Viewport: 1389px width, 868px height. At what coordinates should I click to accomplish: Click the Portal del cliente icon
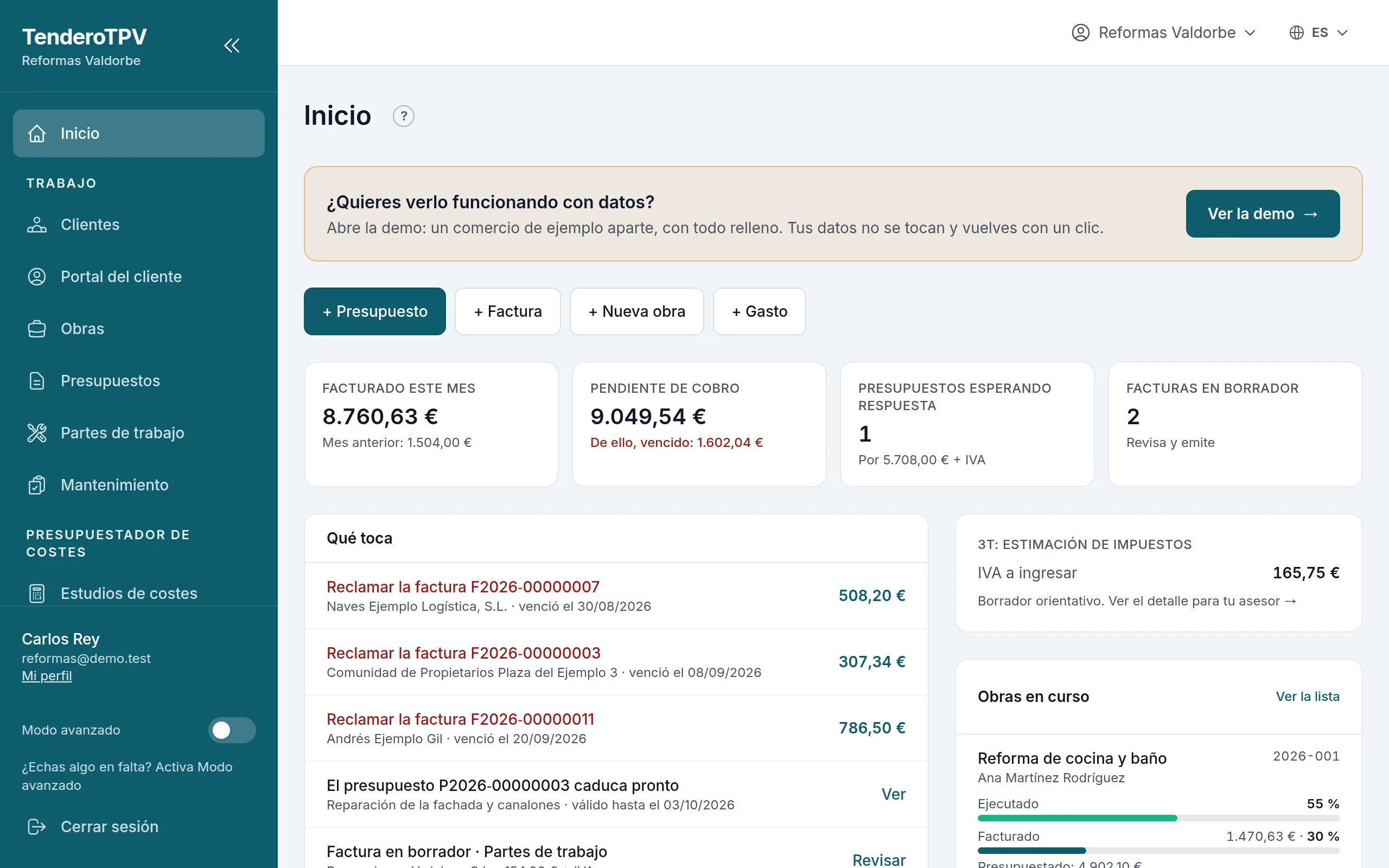37,277
